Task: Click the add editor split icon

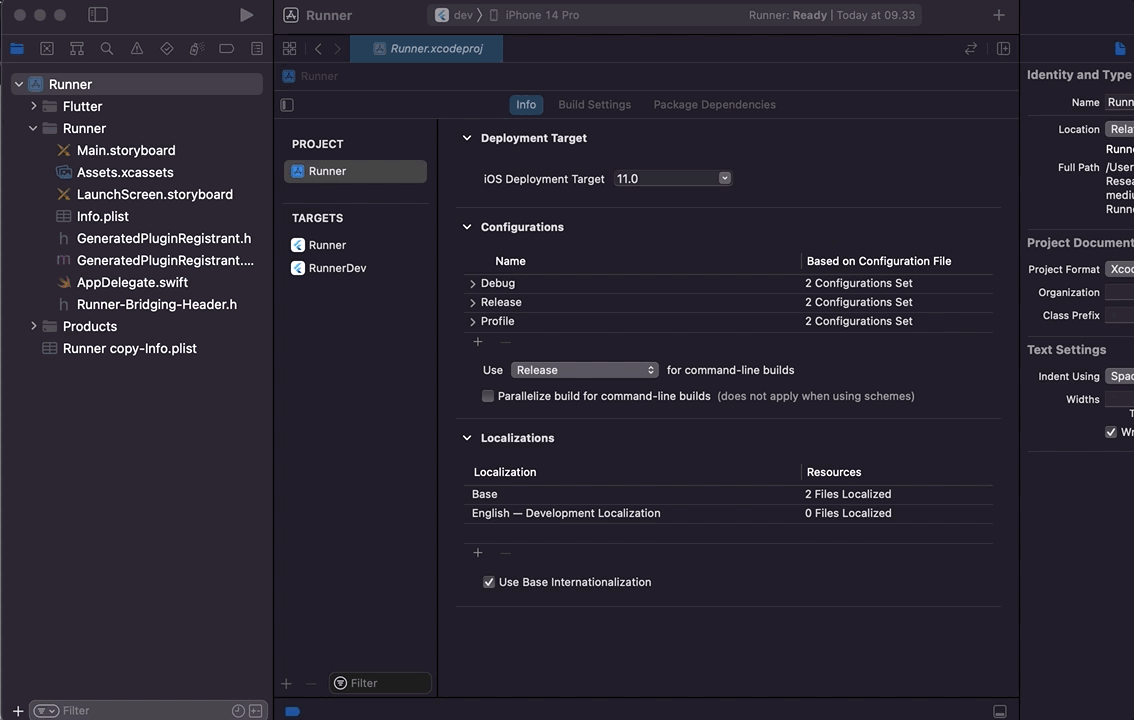Action: pyautogui.click(x=1003, y=48)
